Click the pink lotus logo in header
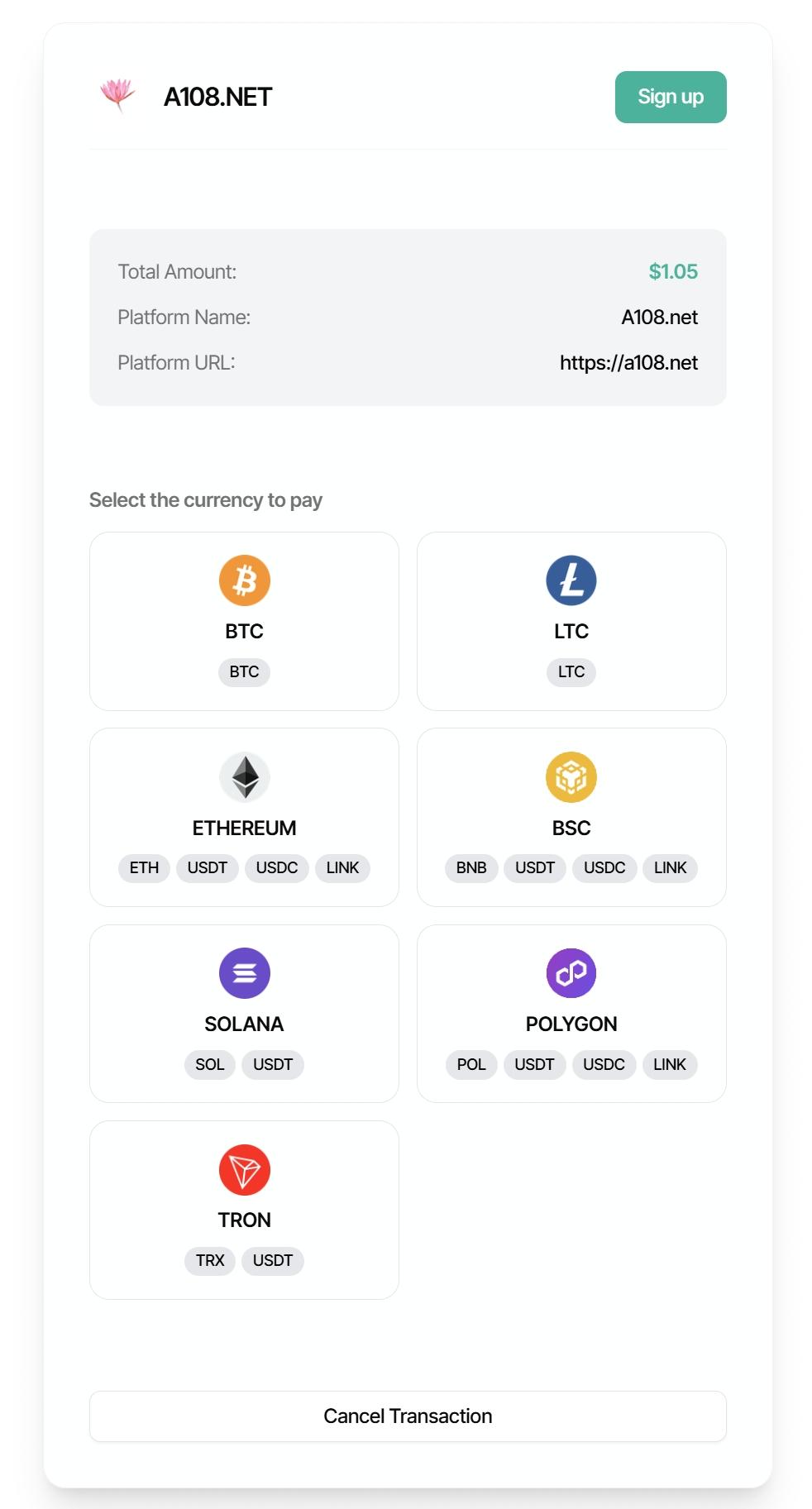 [117, 95]
